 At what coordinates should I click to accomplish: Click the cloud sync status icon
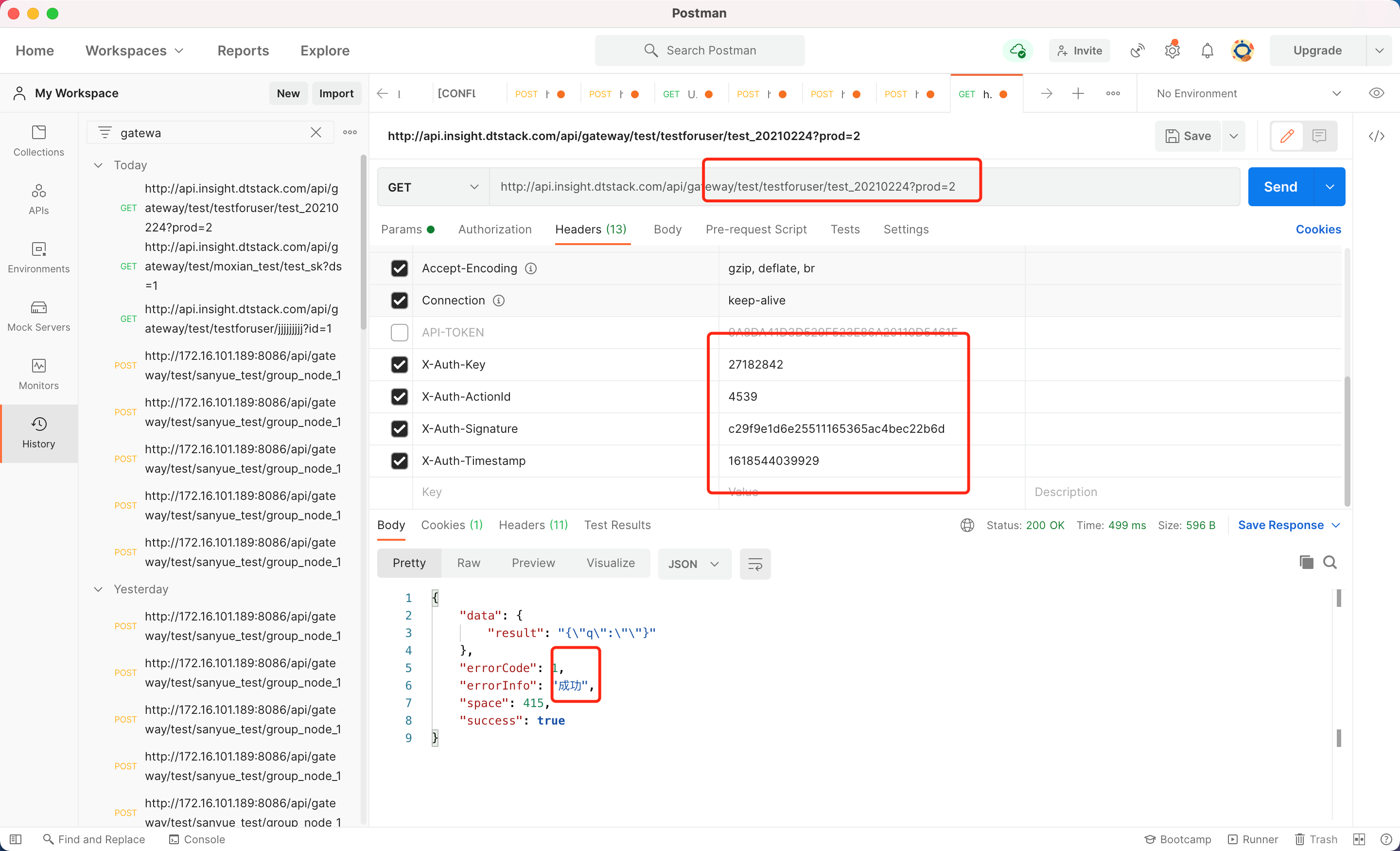(1017, 51)
